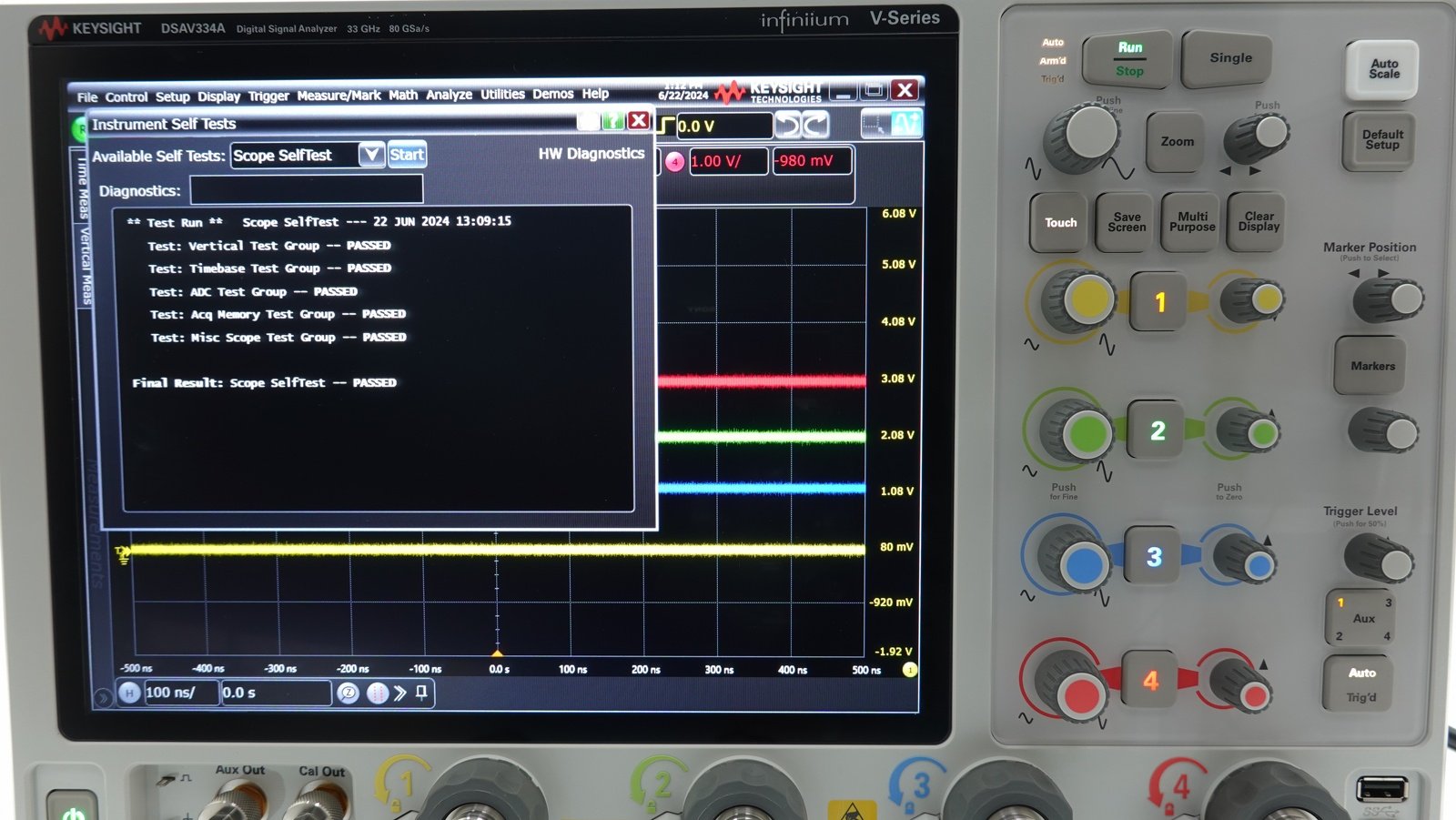Viewport: 1456px width, 820px height.
Task: Click Start to run Scope SelfTest
Action: [407, 155]
